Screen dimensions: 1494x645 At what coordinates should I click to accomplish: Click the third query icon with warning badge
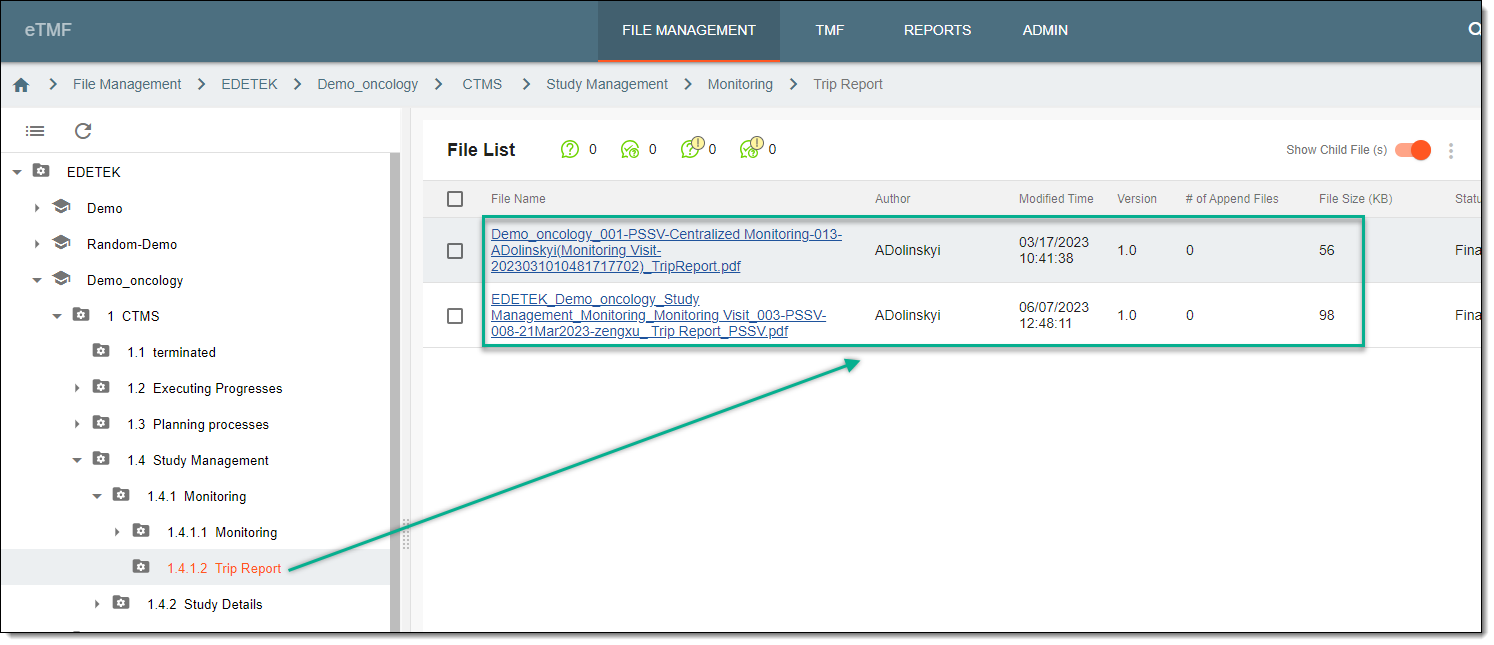tap(692, 148)
